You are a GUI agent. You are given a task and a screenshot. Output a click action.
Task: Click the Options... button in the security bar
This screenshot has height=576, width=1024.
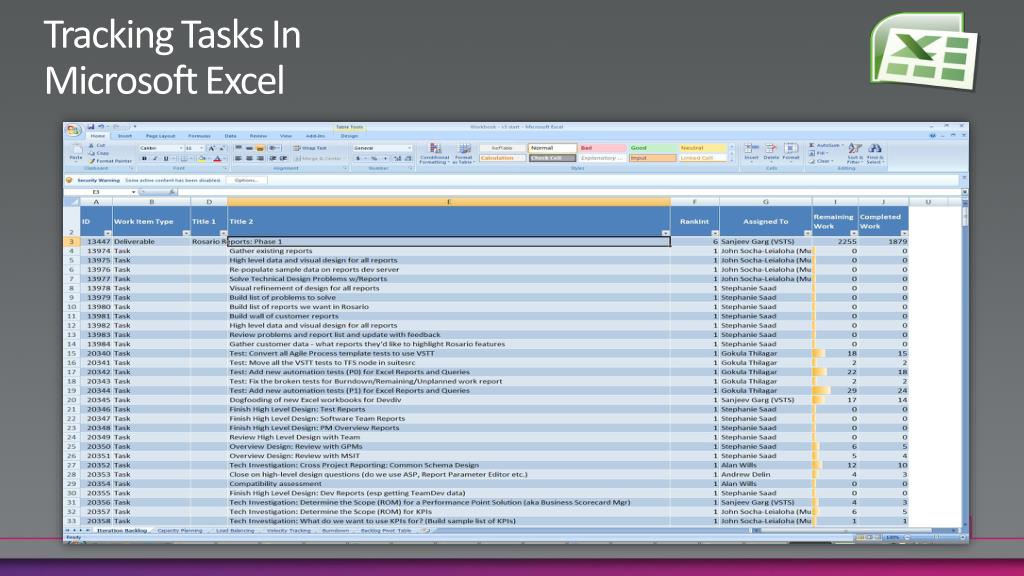246,180
